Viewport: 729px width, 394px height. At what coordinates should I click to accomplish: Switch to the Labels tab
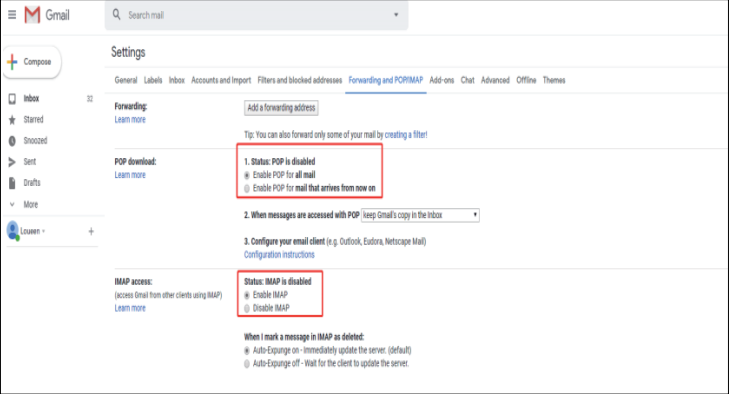coord(153,80)
